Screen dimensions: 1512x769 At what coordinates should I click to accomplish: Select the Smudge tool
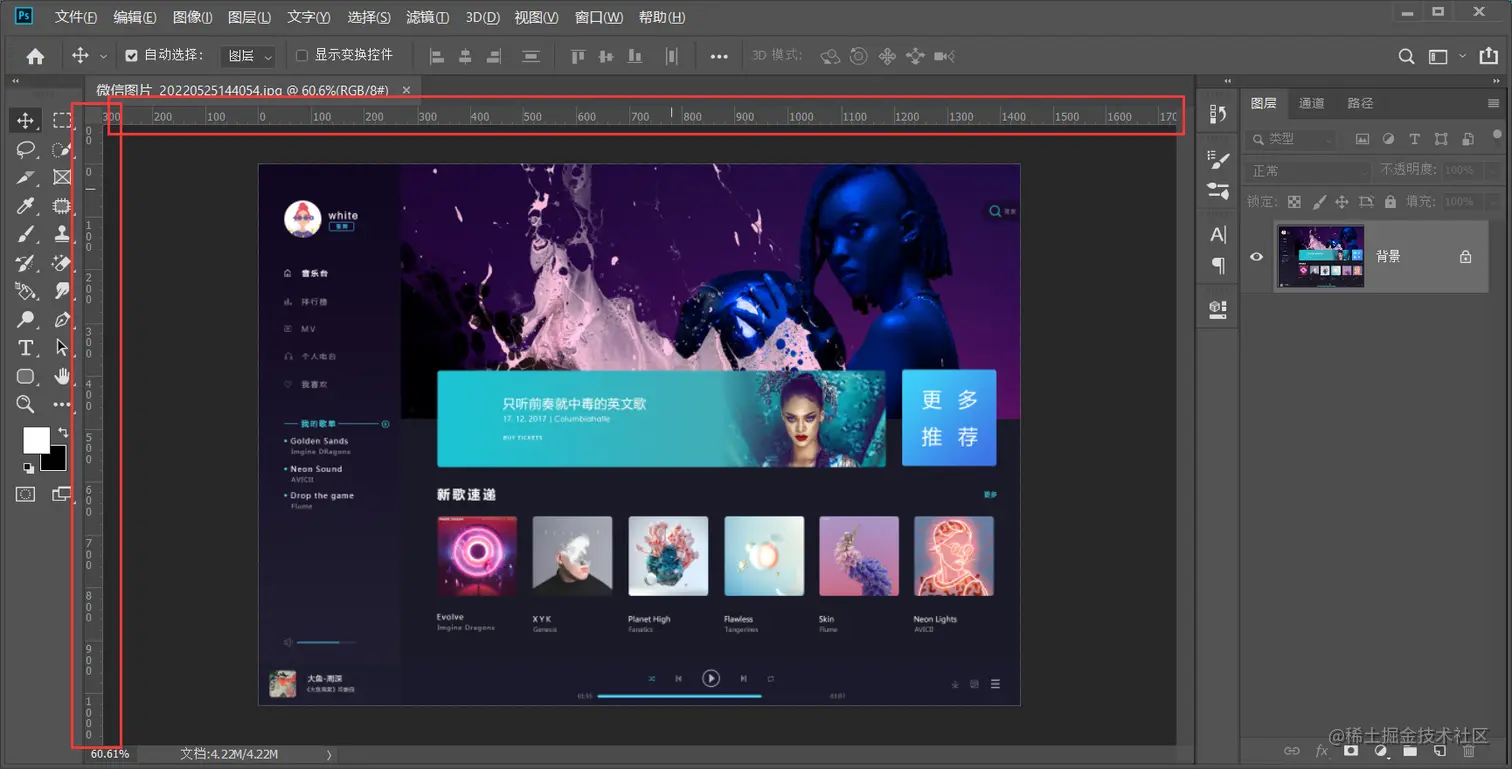[62, 291]
